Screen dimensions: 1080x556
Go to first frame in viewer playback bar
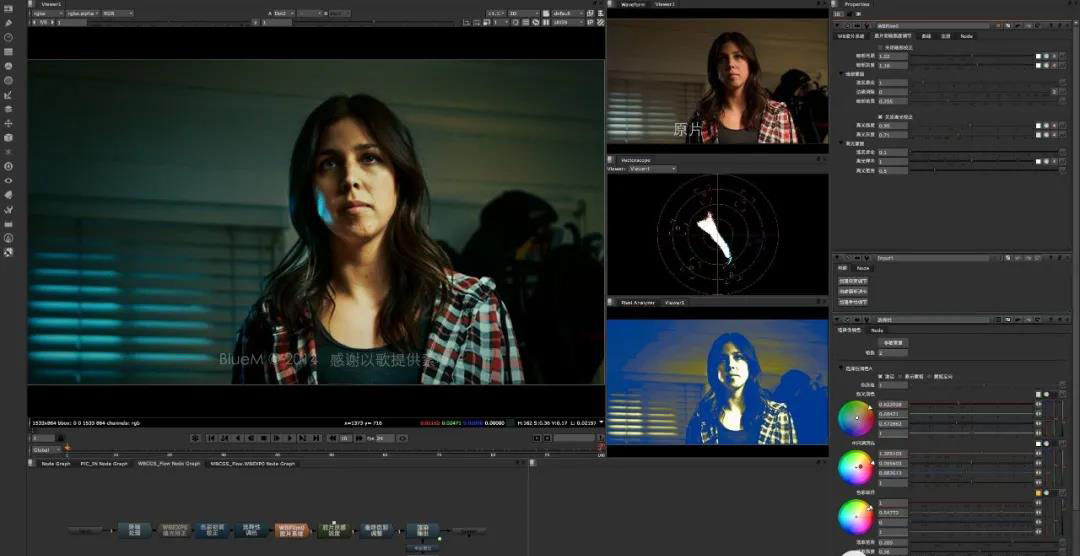pyautogui.click(x=211, y=438)
